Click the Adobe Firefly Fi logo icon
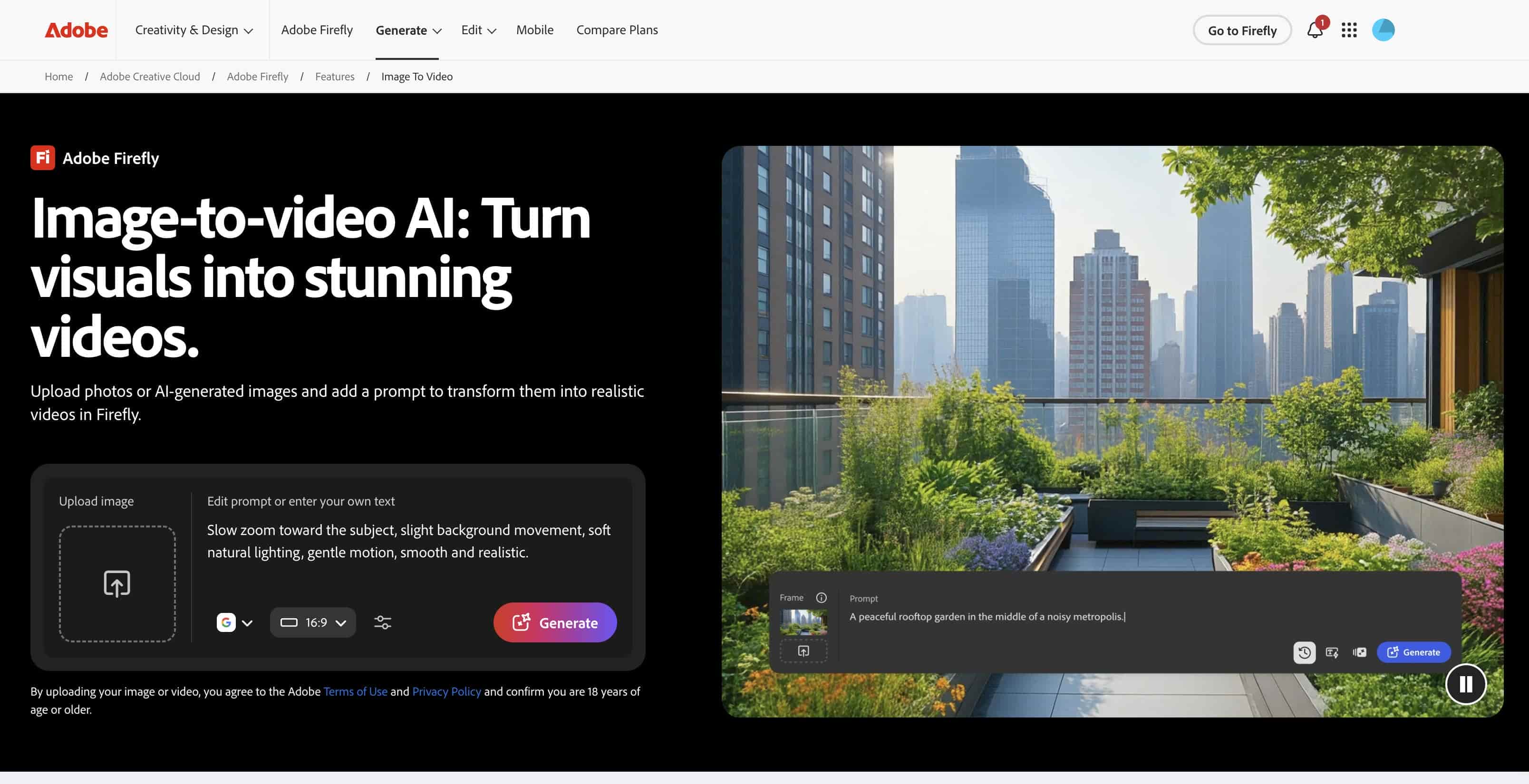The width and height of the screenshot is (1529, 784). 43,158
